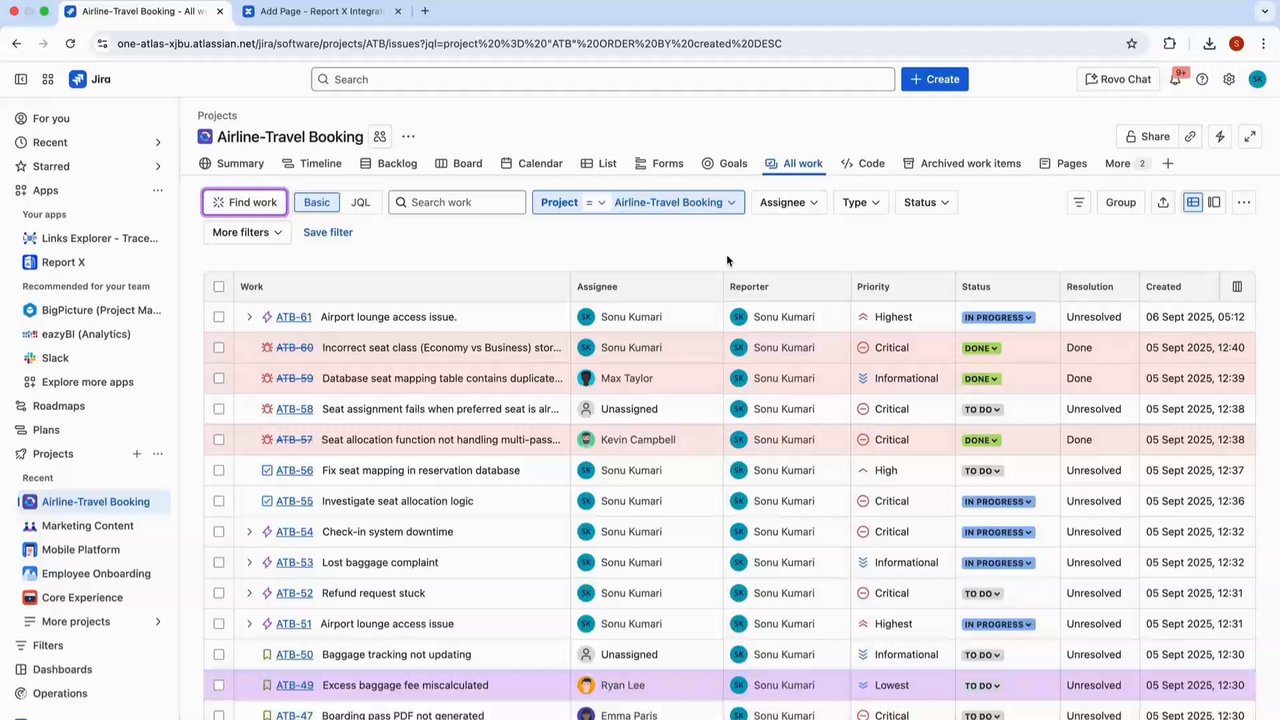
Task: Click the filter lines icon left of Group
Action: tap(1079, 202)
